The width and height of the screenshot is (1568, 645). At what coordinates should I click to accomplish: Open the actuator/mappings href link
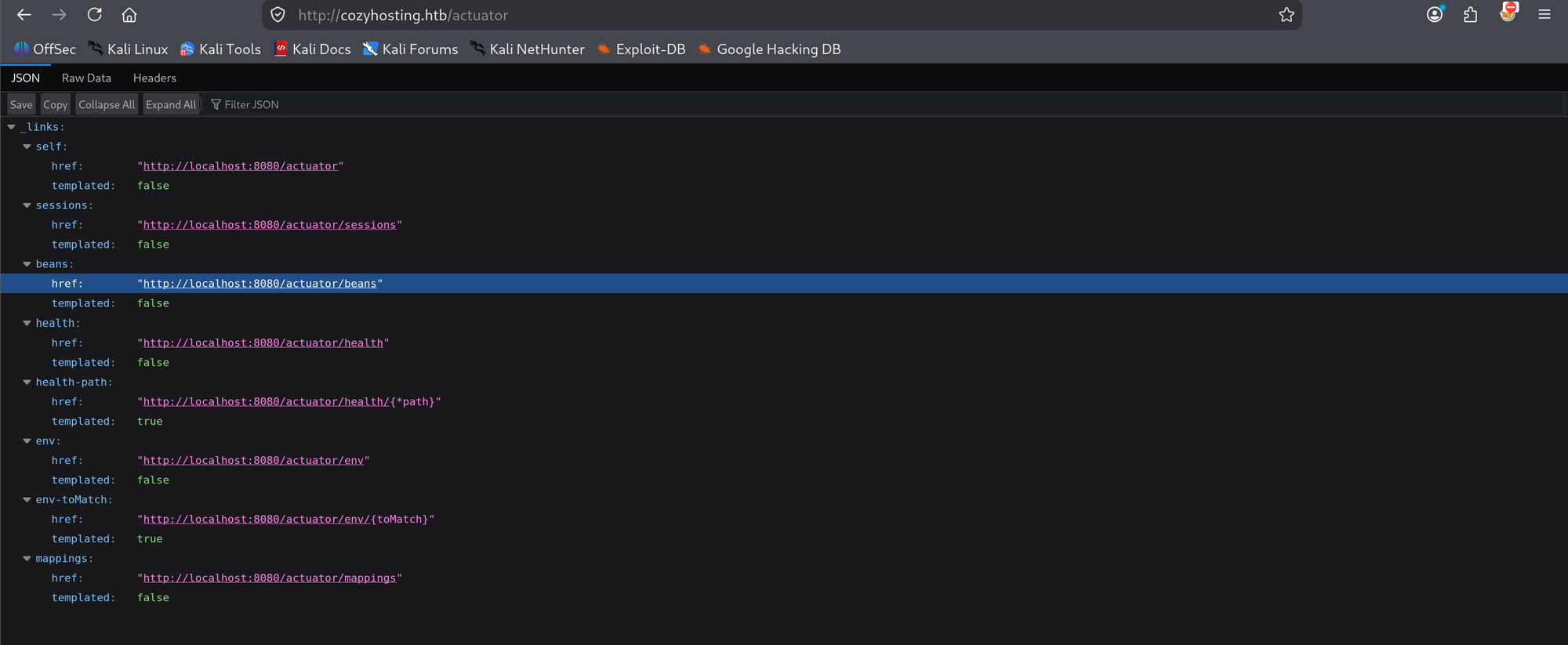[270, 578]
